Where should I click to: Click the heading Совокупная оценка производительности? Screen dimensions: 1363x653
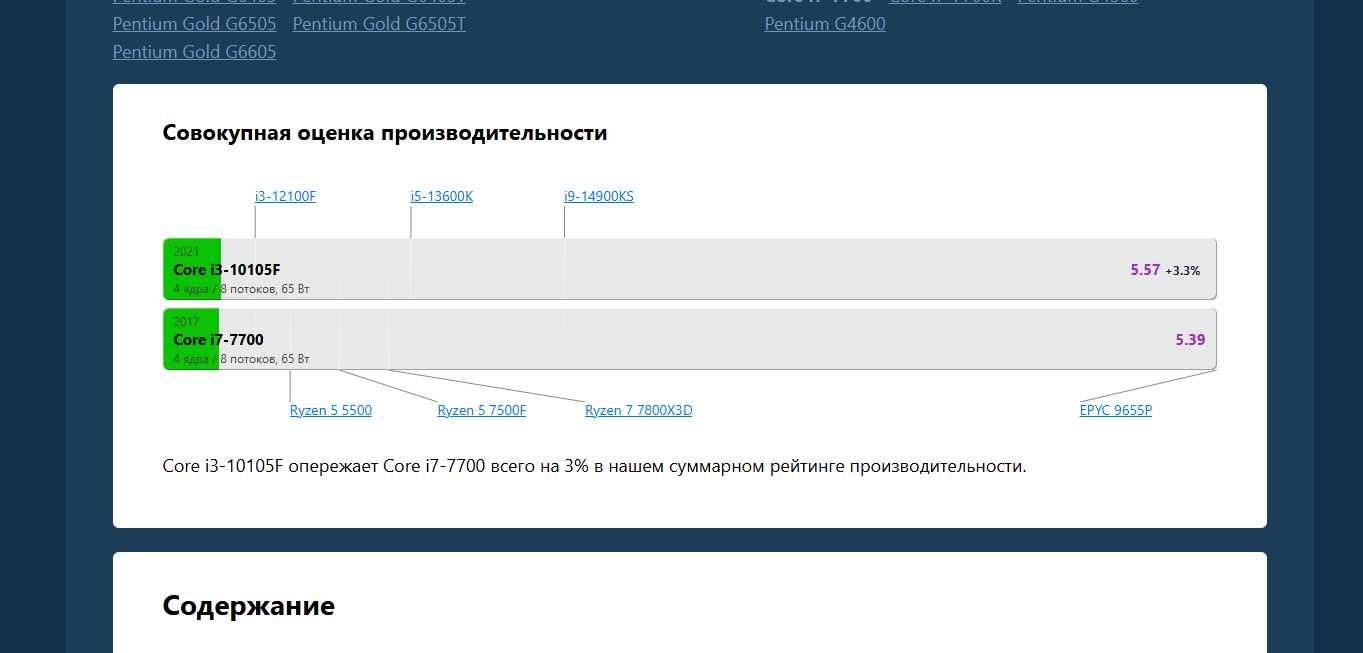pos(385,133)
